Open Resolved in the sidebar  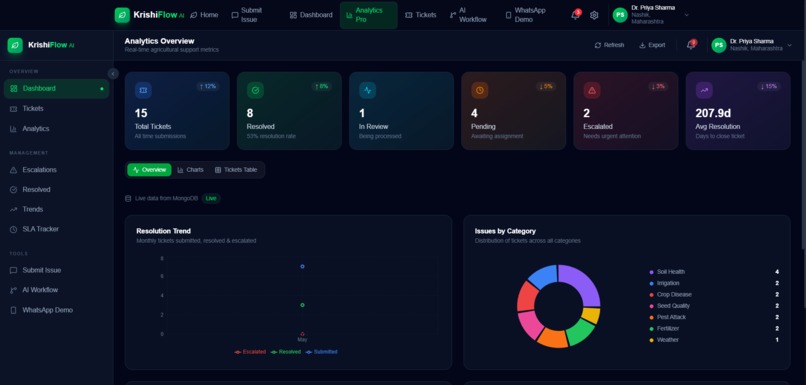(x=57, y=189)
